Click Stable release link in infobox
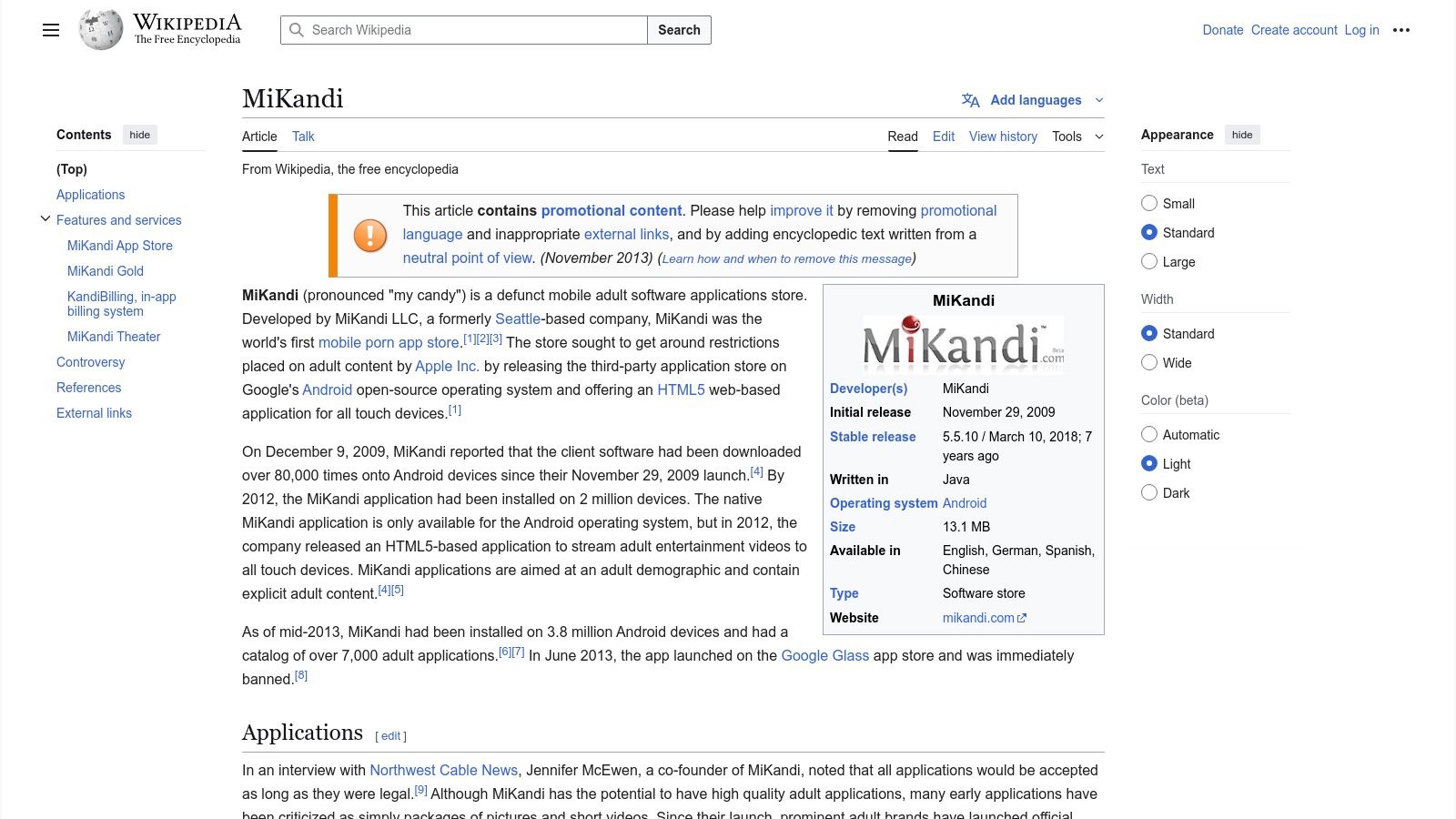The width and height of the screenshot is (1456, 819). (x=873, y=437)
